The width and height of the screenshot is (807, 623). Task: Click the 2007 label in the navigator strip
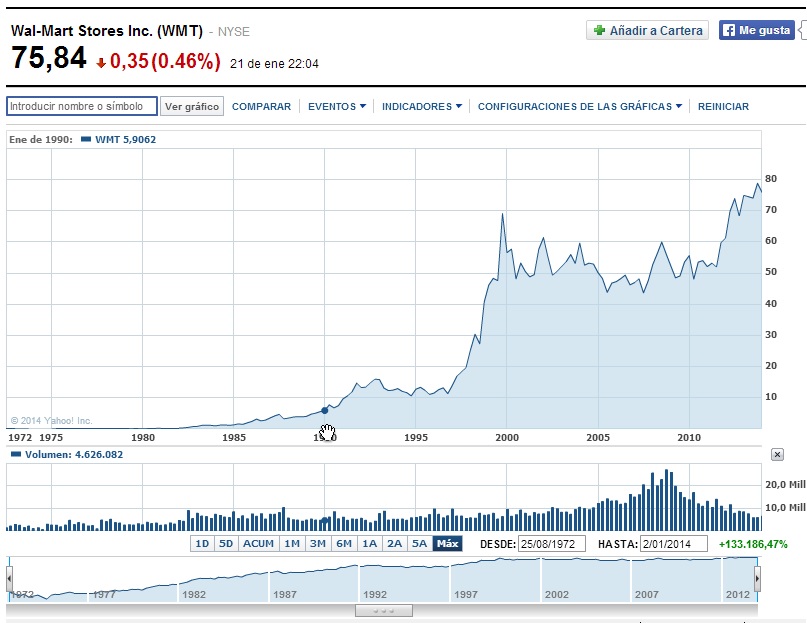pyautogui.click(x=646, y=595)
